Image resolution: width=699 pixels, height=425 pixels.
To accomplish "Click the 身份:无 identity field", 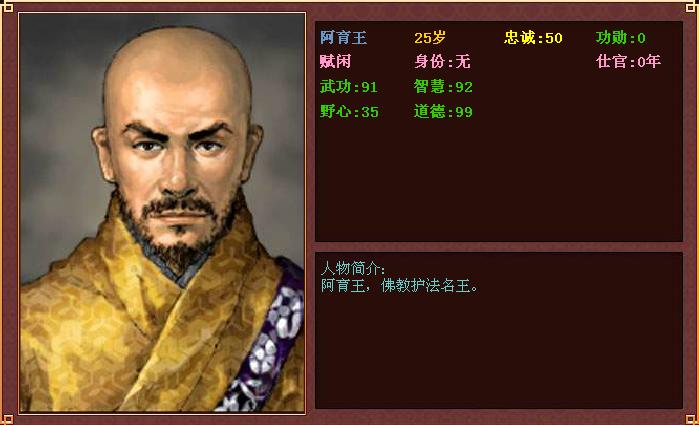I will (442, 62).
